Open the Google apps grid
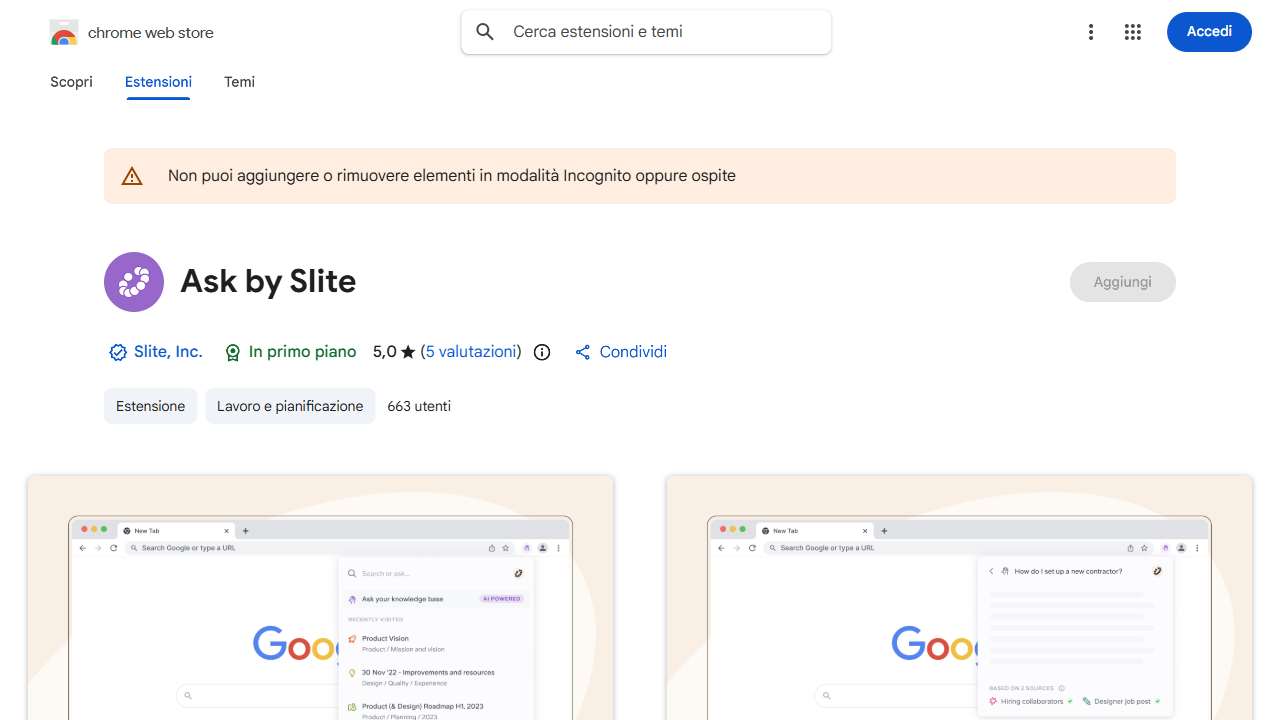The height and width of the screenshot is (720, 1280). point(1133,32)
